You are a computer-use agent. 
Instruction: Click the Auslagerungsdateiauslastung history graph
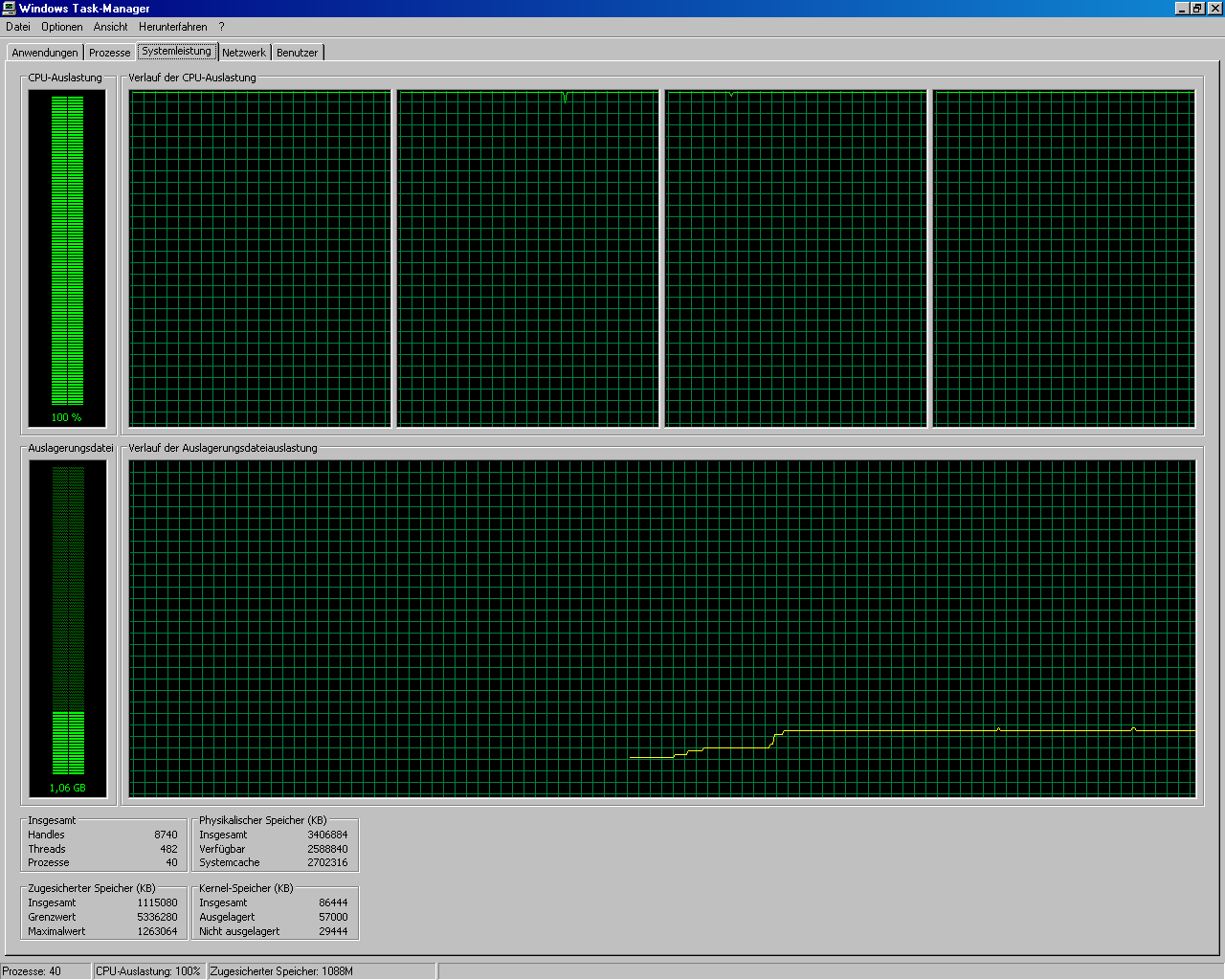(x=662, y=629)
